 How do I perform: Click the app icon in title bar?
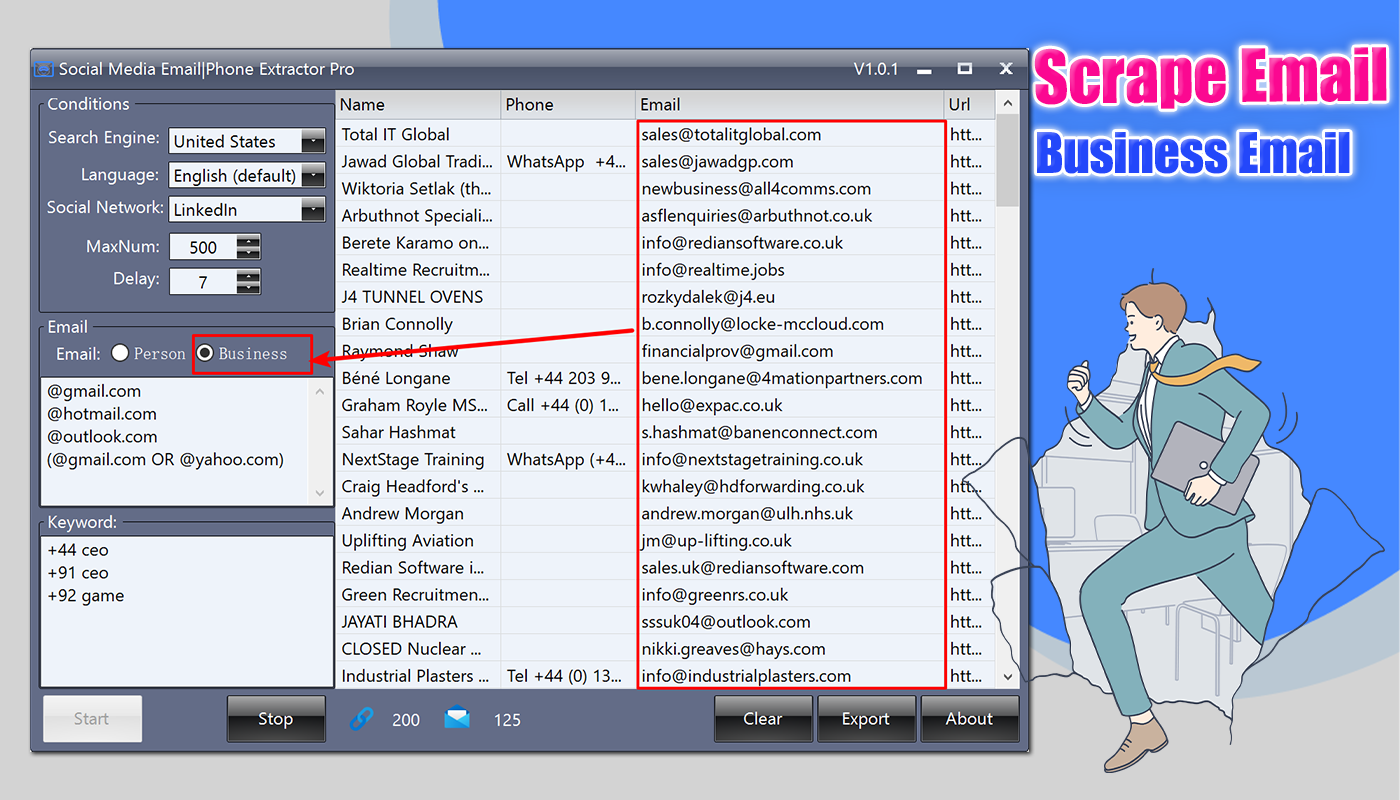click(42, 69)
